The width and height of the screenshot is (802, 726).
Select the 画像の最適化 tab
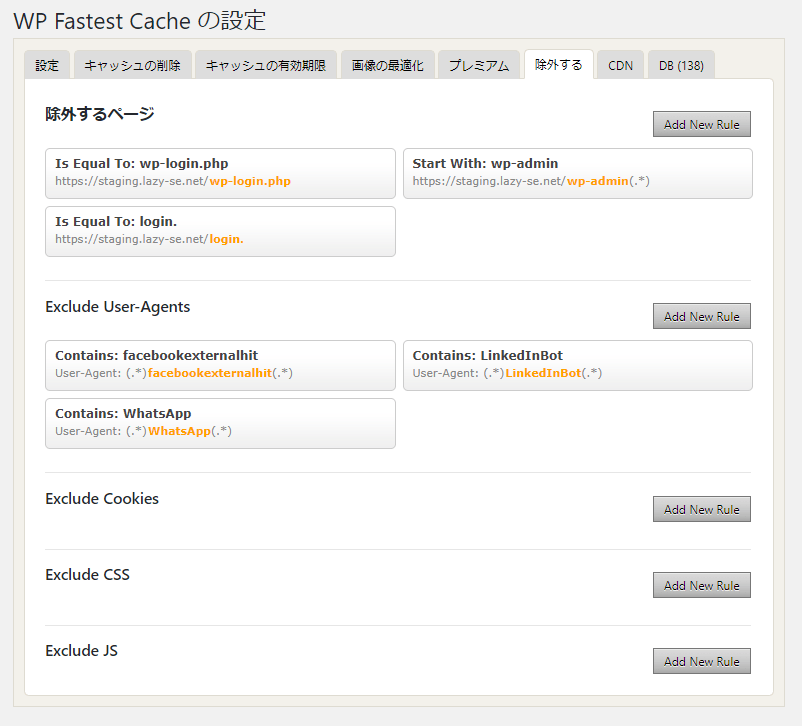click(x=388, y=65)
